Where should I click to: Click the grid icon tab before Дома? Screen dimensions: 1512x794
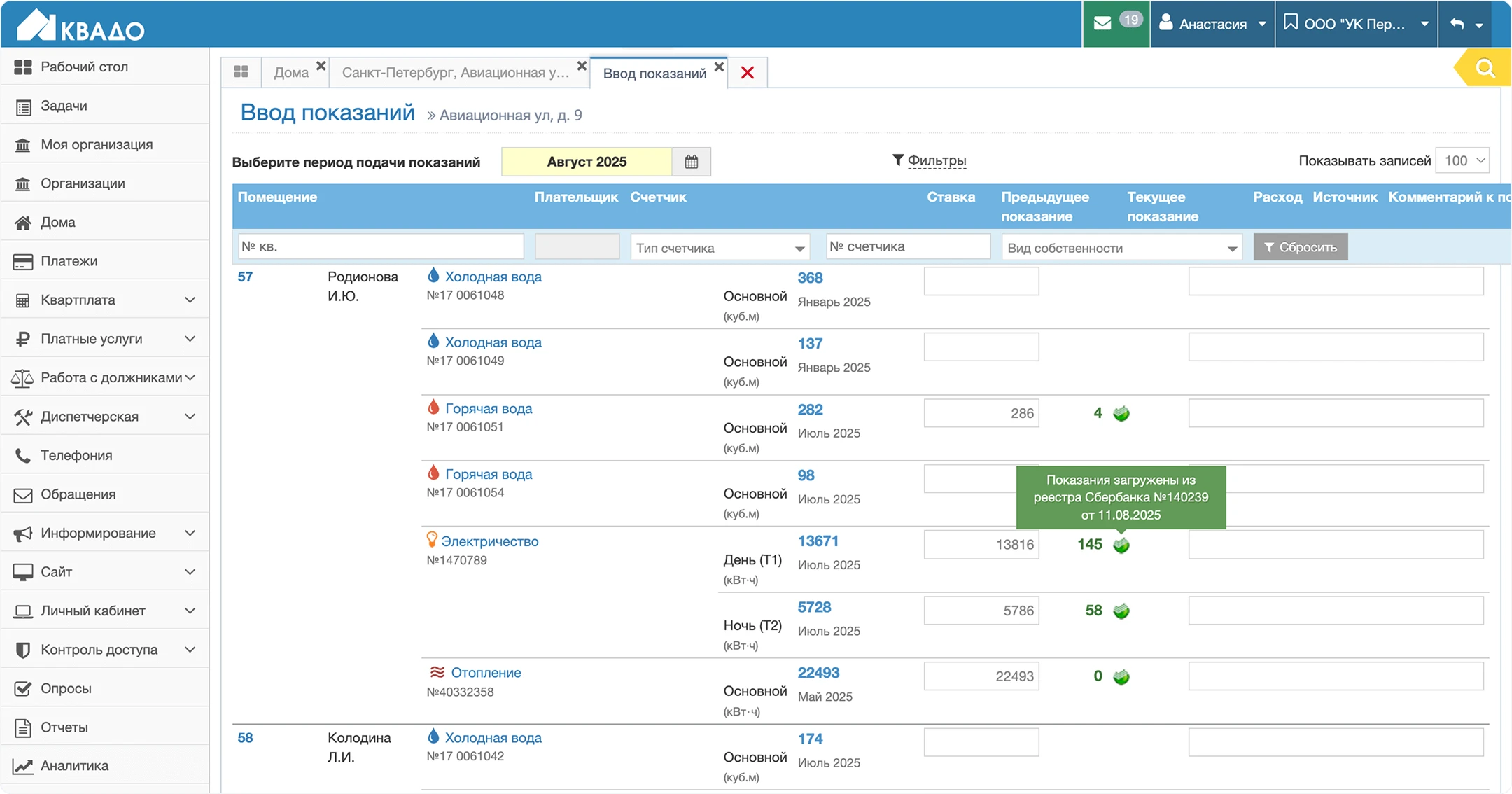pyautogui.click(x=241, y=72)
